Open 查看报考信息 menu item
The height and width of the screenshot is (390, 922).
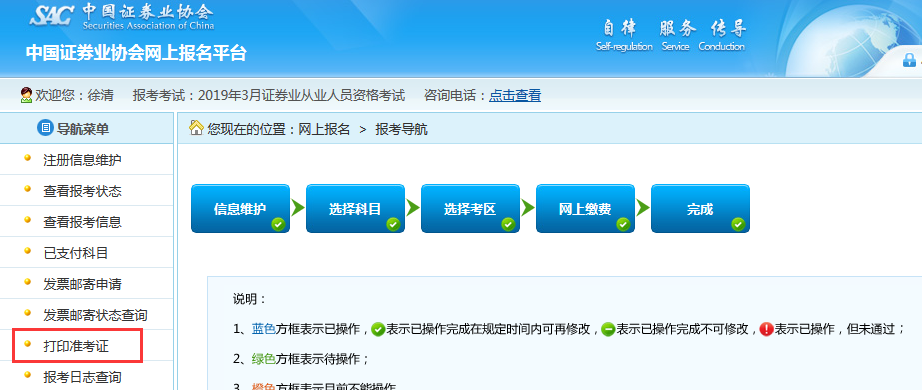tap(82, 222)
